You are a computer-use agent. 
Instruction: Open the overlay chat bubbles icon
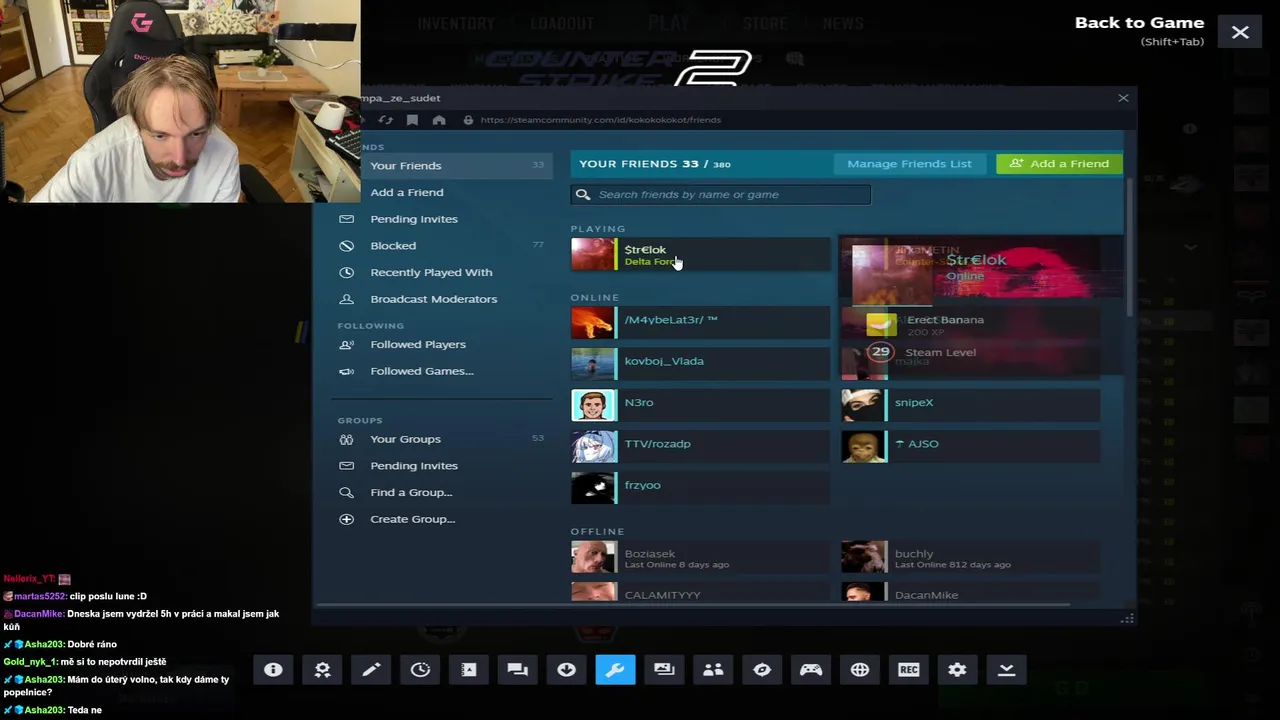click(517, 670)
